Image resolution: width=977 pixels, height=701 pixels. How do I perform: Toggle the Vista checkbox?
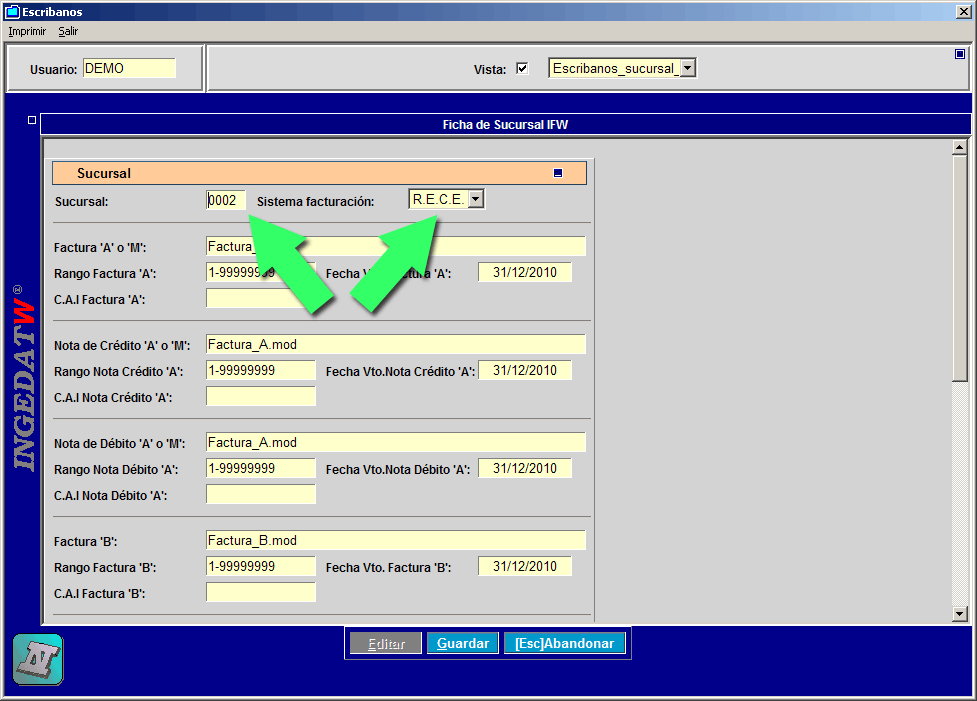(522, 69)
